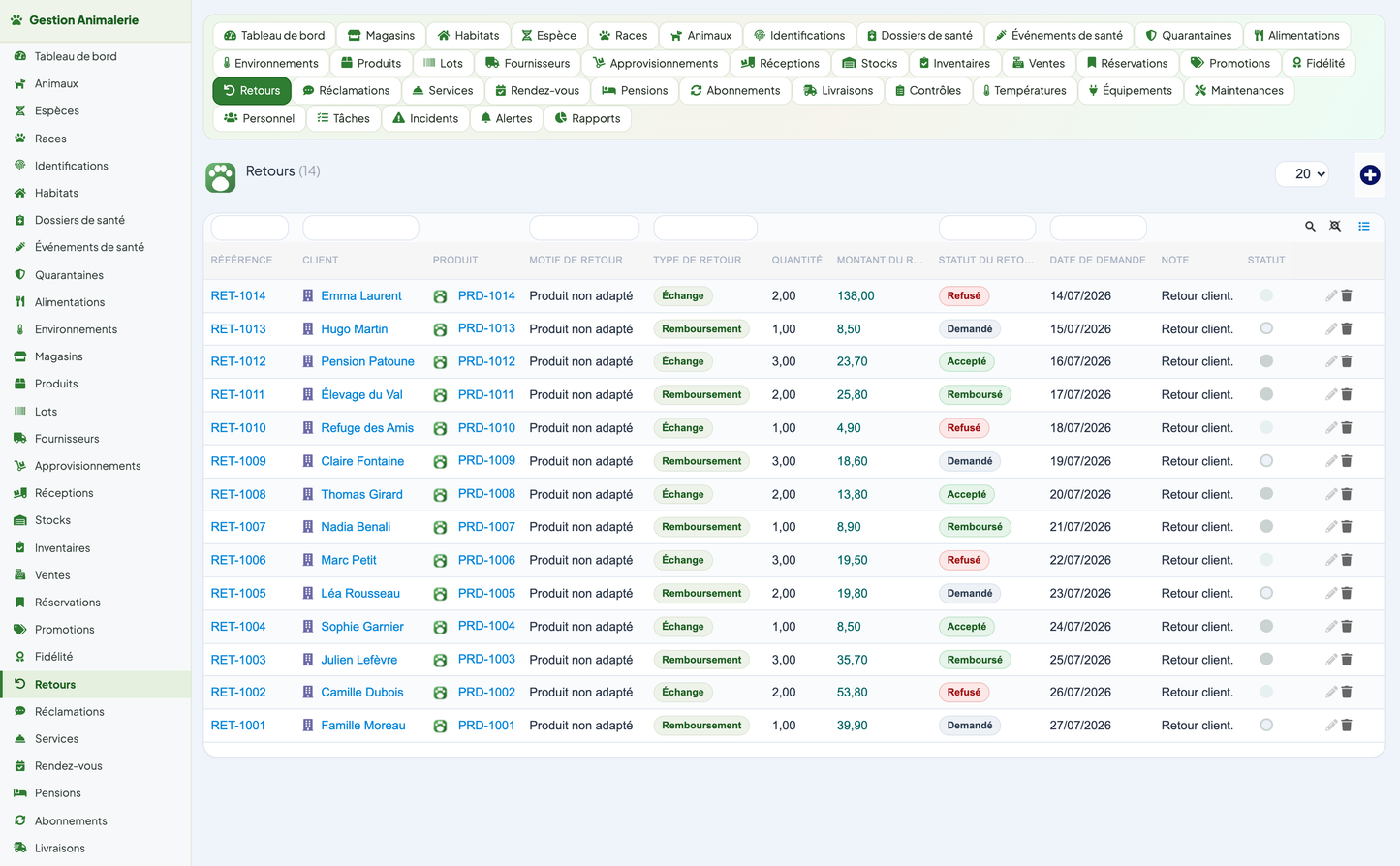Viewport: 1400px width, 866px height.
Task: Click the search magnifier icon in filter row
Action: pyautogui.click(x=1310, y=227)
